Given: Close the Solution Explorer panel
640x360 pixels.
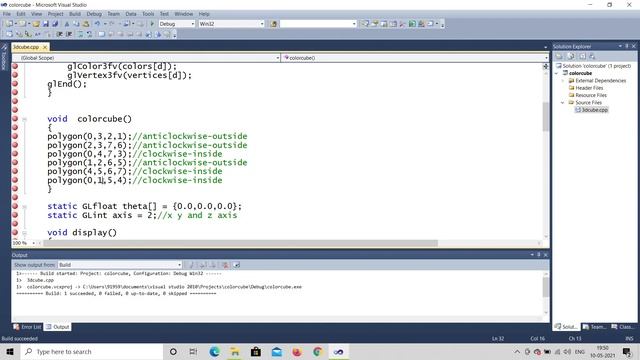Looking at the screenshot, I should coord(634,46).
